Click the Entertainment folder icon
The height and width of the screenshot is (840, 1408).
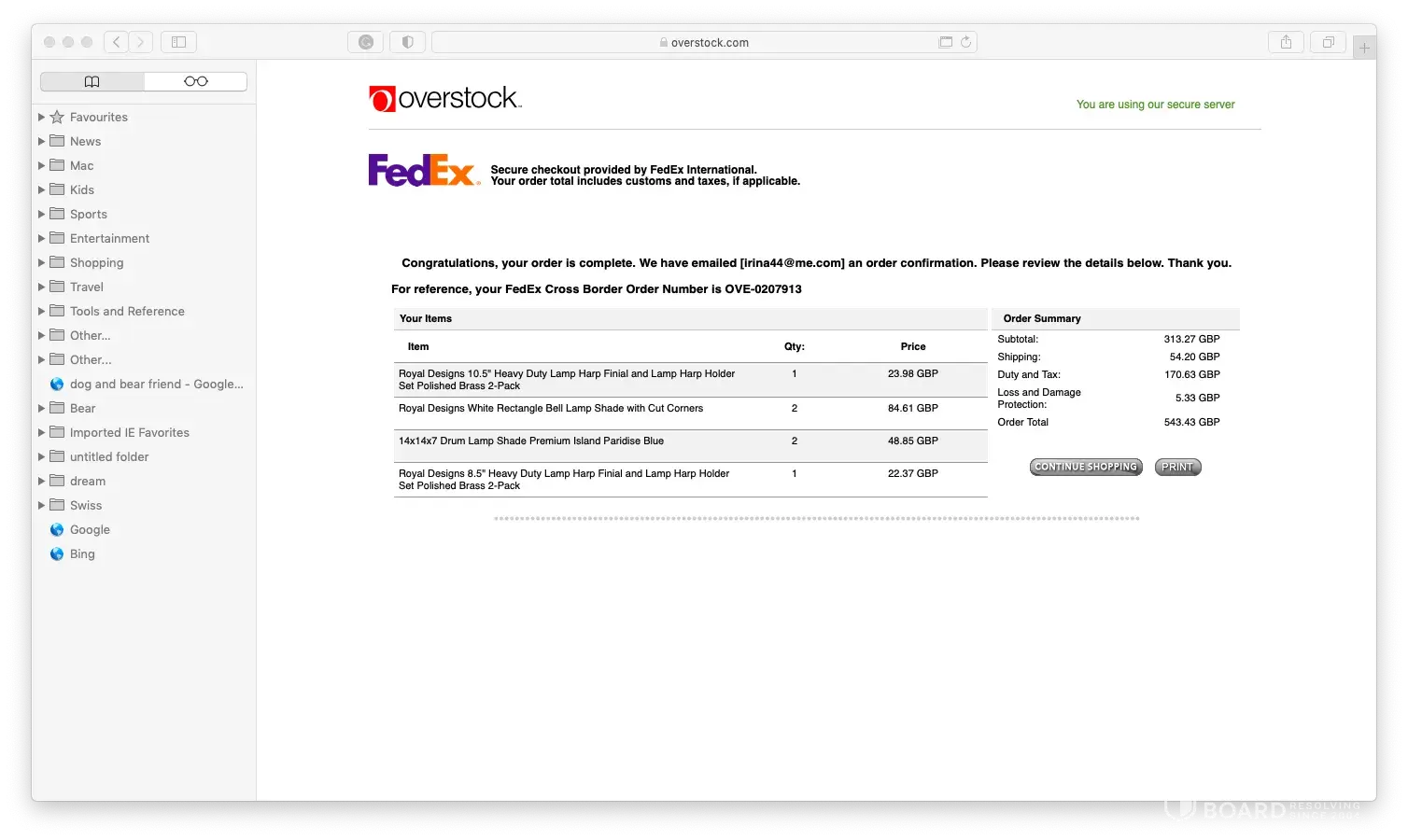tap(57, 238)
